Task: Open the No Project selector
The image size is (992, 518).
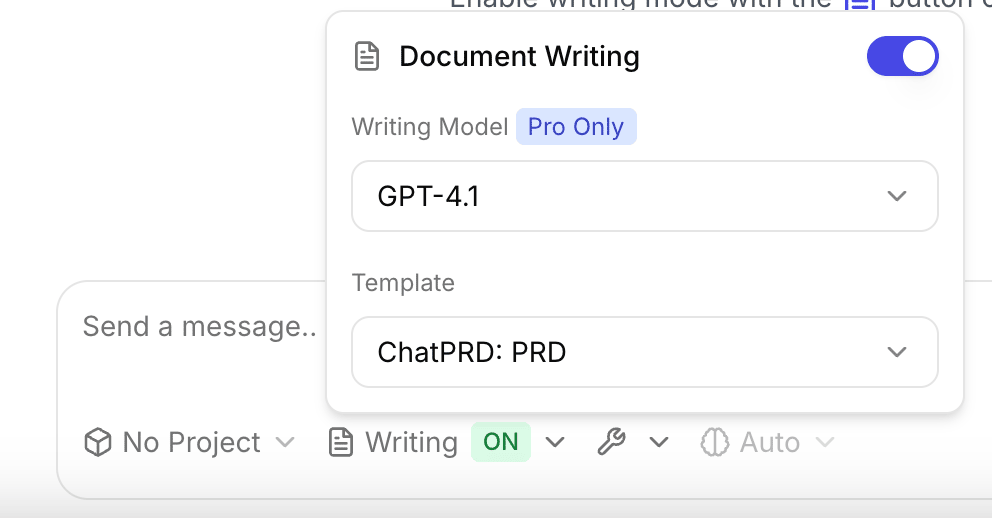Action: coord(190,442)
